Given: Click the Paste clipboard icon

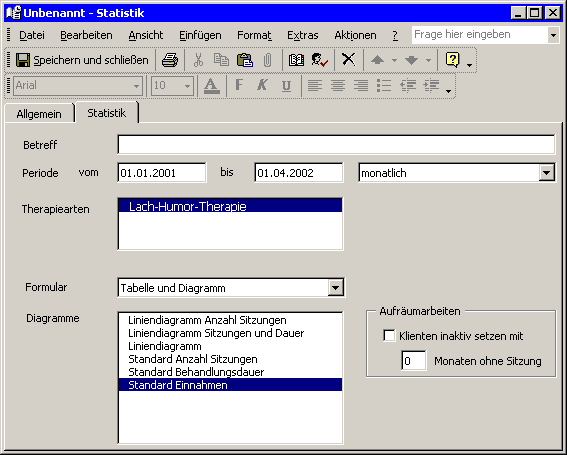Looking at the screenshot, I should pyautogui.click(x=245, y=60).
